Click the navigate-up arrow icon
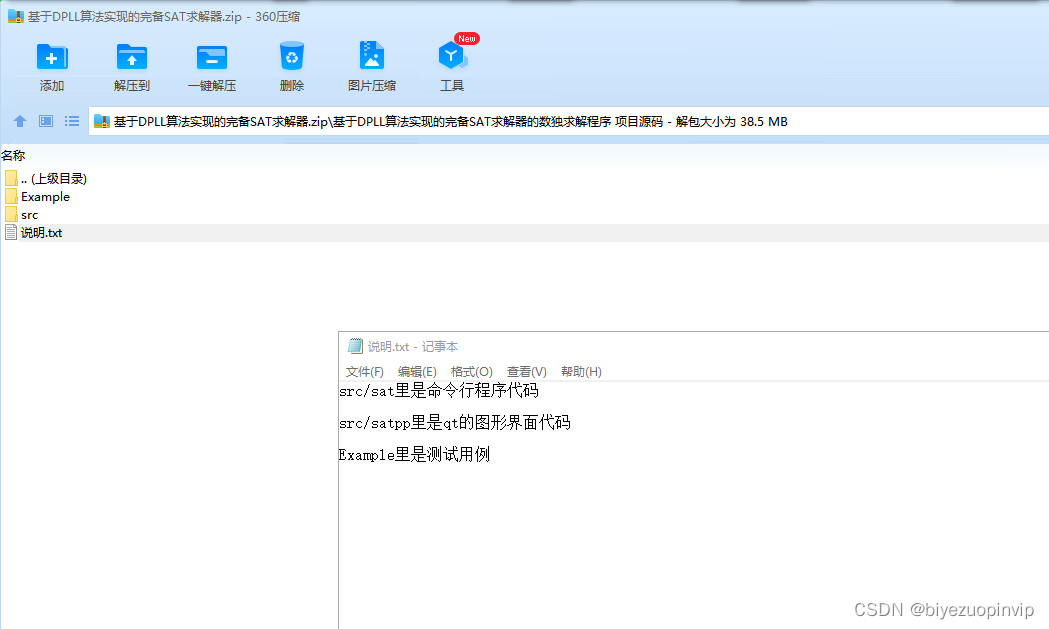1049x629 pixels. pos(20,120)
